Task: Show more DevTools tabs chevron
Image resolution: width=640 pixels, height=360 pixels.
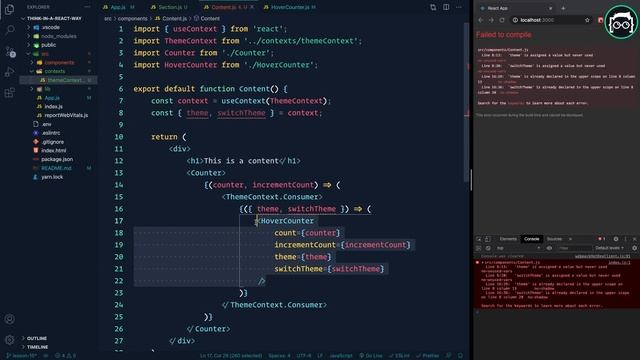Action: [x=570, y=239]
